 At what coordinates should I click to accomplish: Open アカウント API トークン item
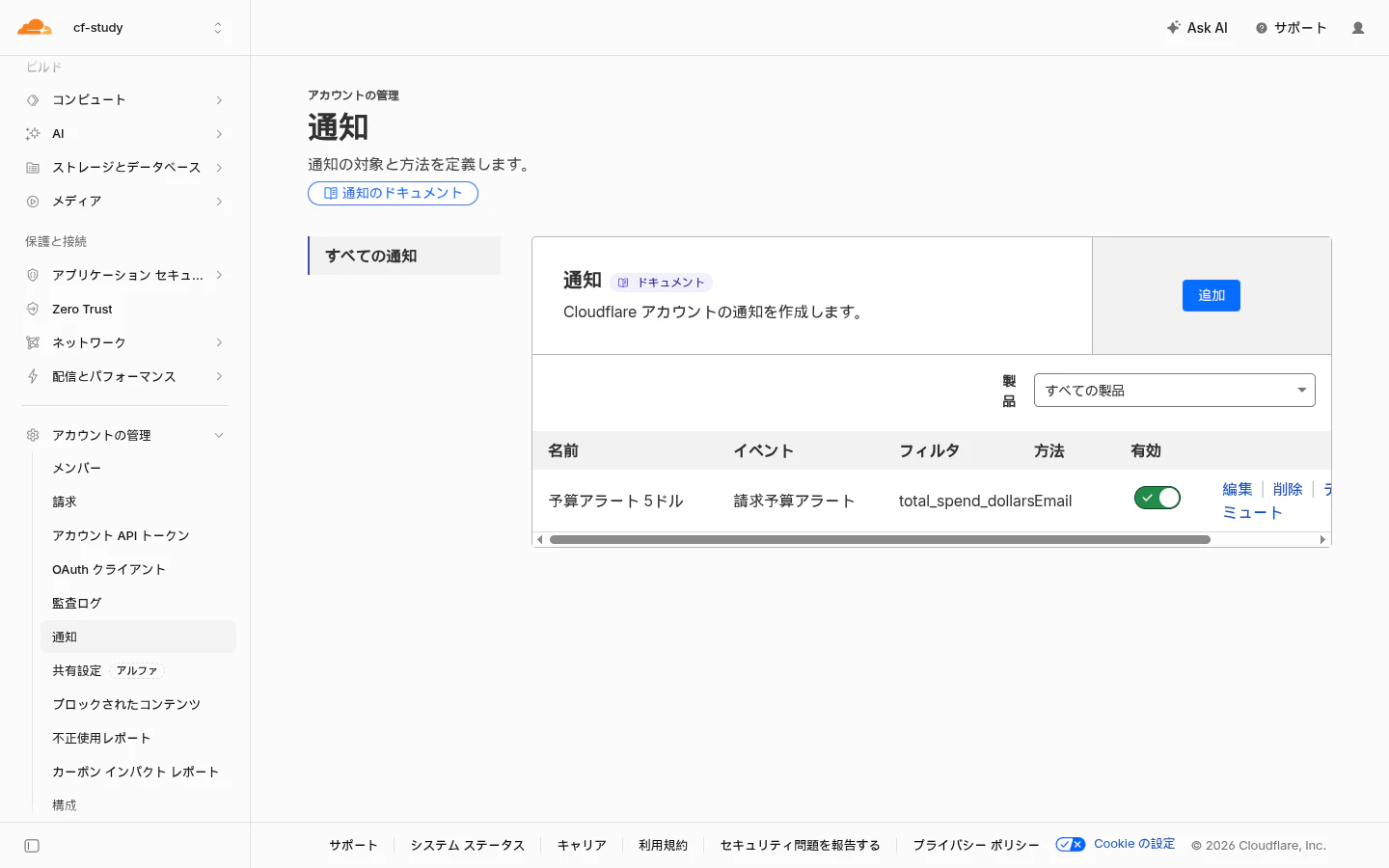click(x=138, y=535)
